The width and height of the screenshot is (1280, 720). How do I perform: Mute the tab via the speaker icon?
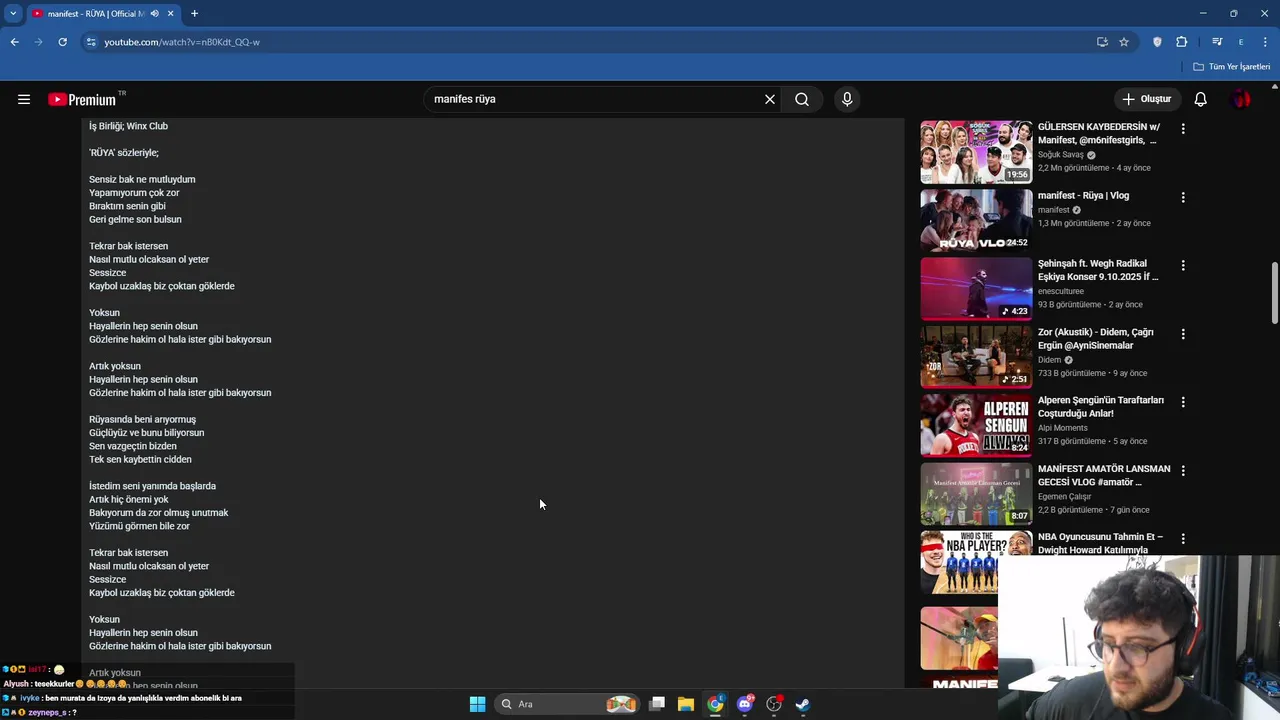[154, 14]
